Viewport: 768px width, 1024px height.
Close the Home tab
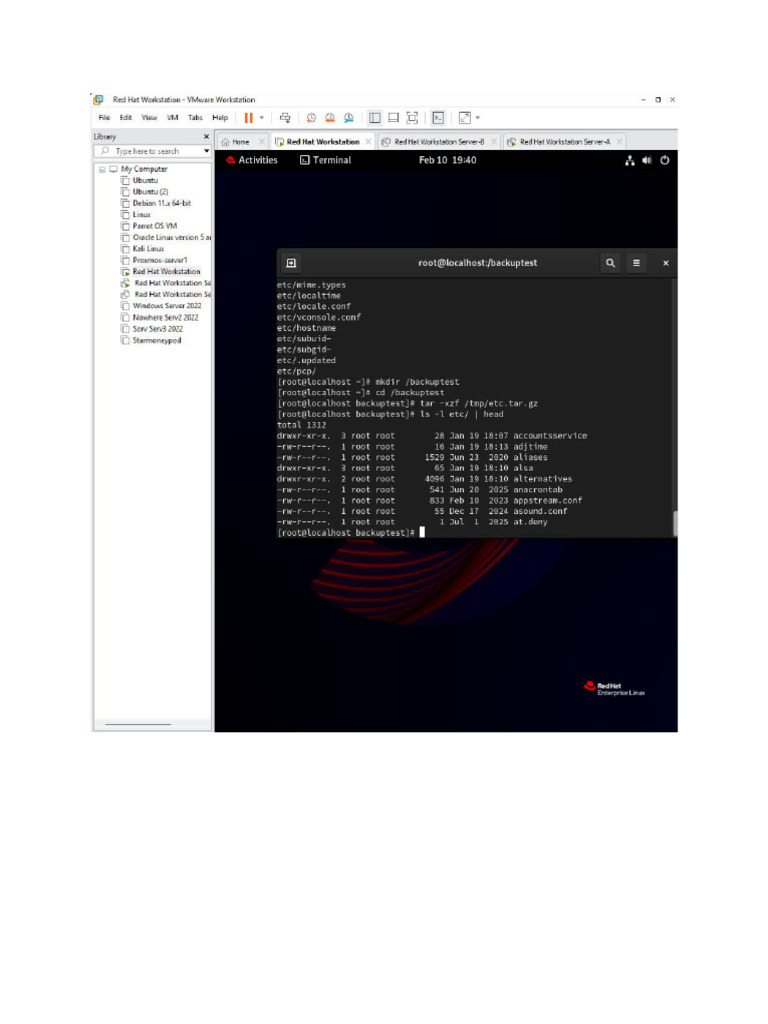coord(262,142)
